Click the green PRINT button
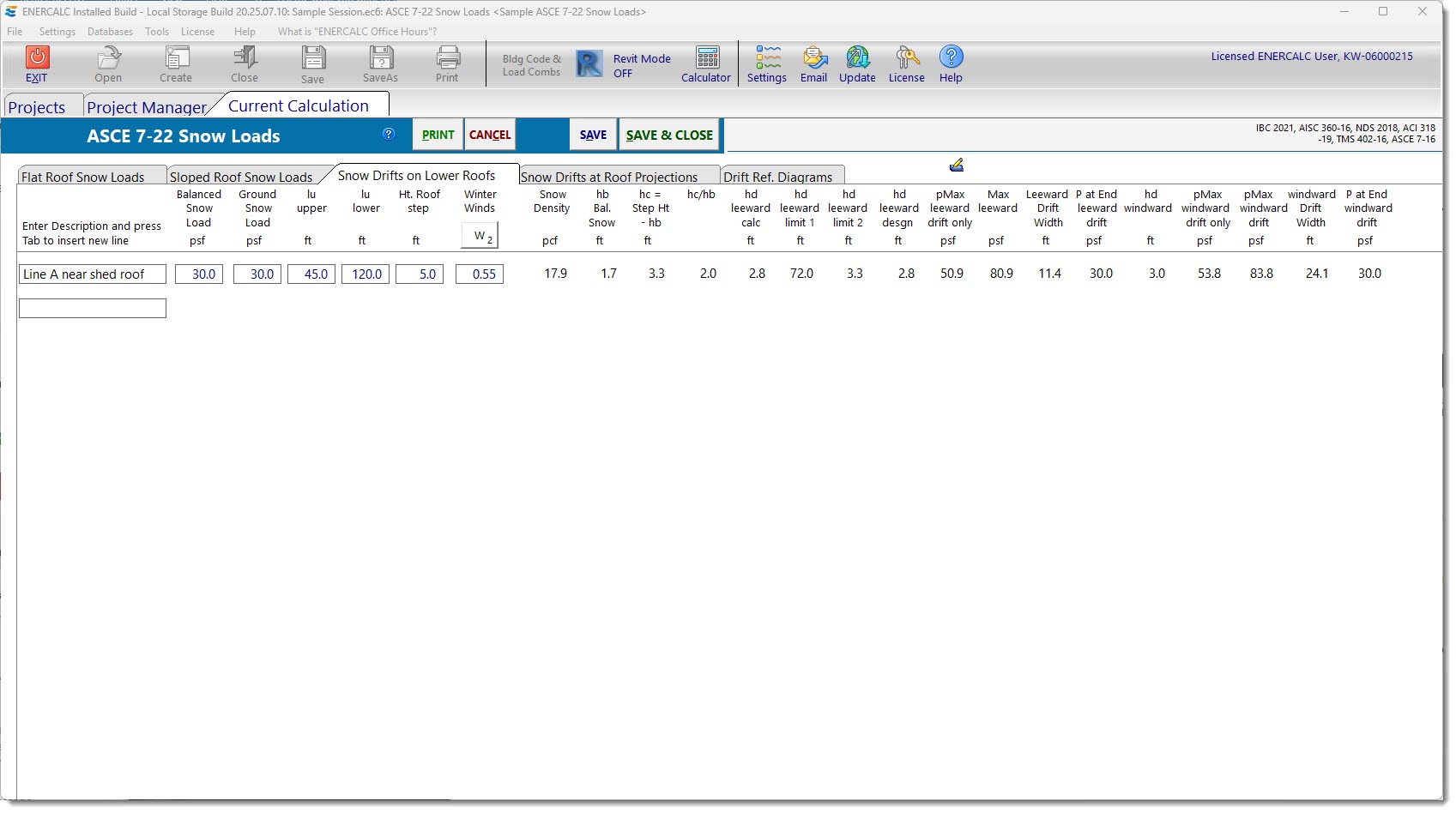 pos(438,135)
